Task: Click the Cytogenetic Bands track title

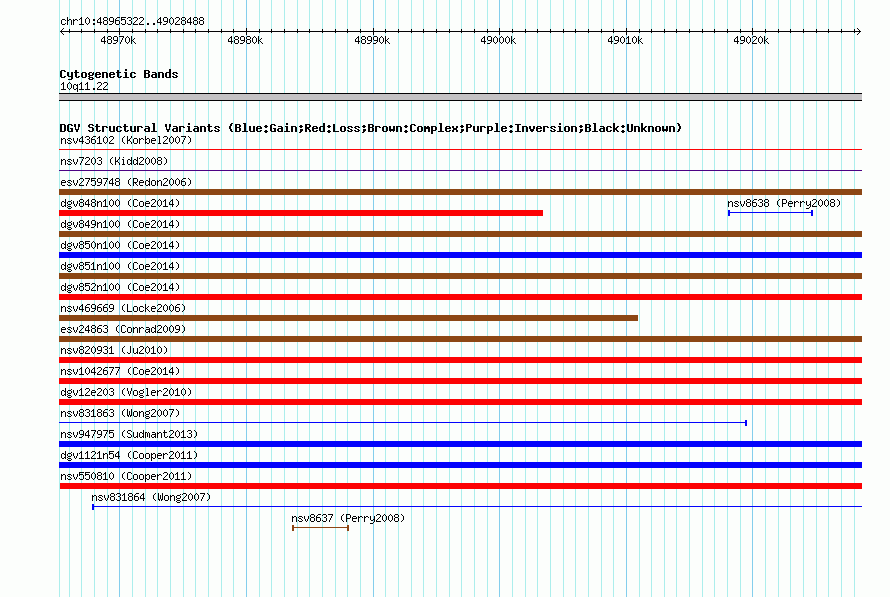Action: (x=119, y=74)
